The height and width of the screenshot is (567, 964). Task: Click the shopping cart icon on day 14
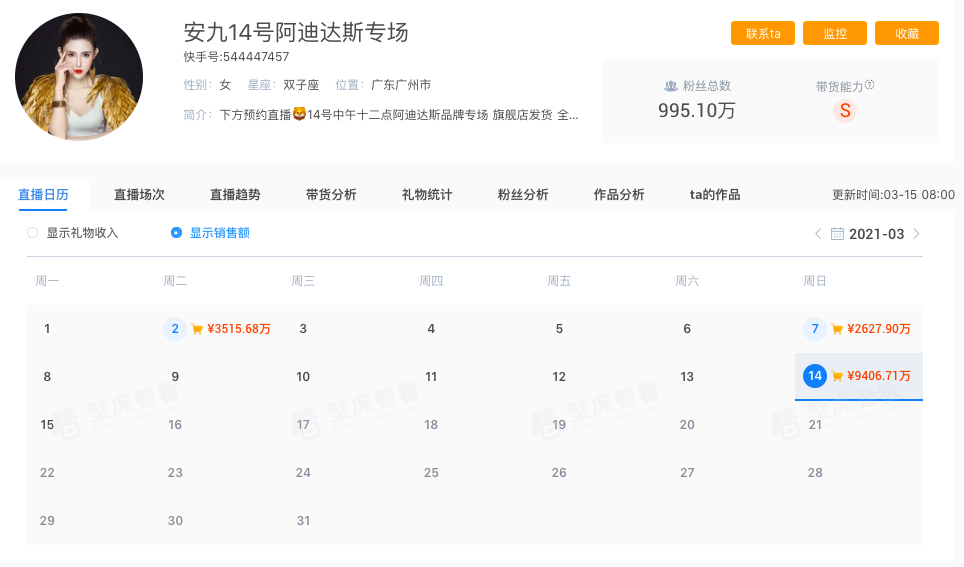click(837, 377)
